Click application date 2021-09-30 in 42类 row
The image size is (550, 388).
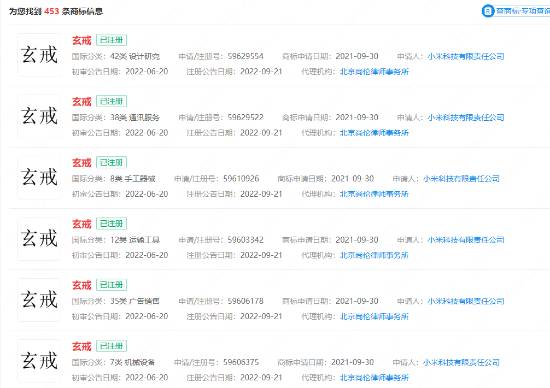[357, 56]
